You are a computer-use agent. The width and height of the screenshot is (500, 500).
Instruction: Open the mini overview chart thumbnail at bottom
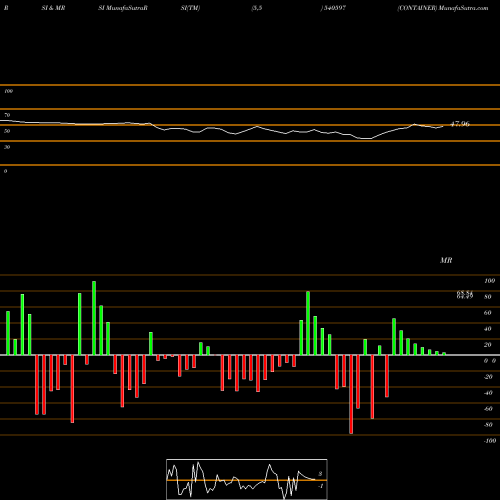pos(247,479)
